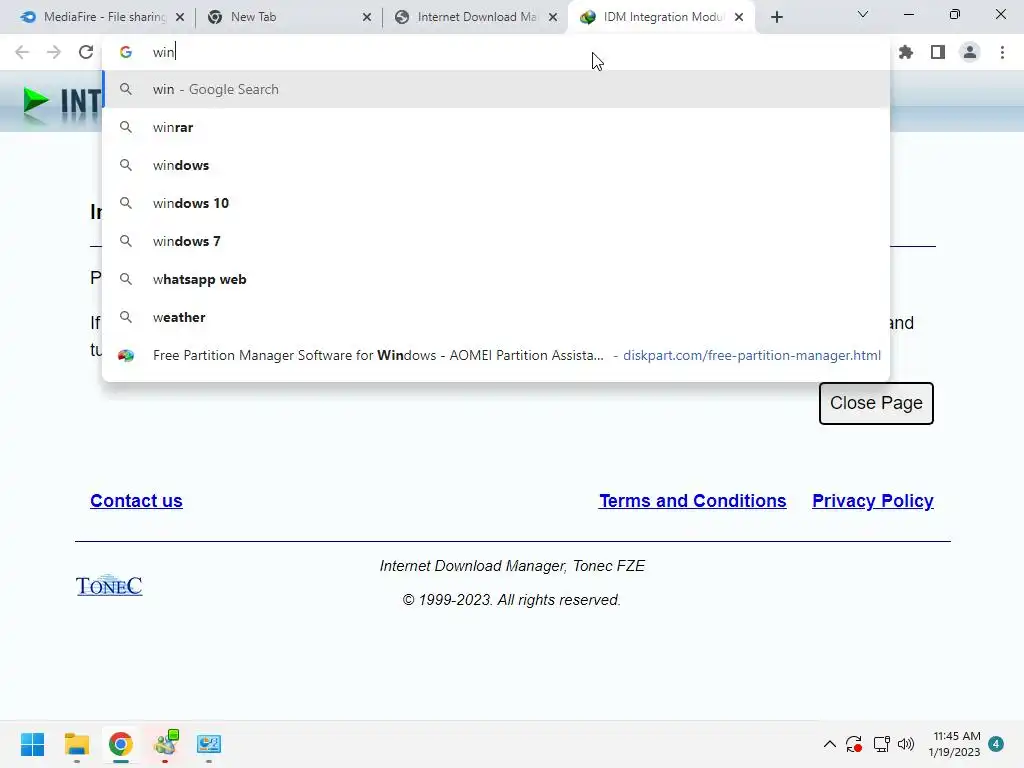
Task: Open the AOMEI Partition Manager suggestion
Action: (x=496, y=355)
